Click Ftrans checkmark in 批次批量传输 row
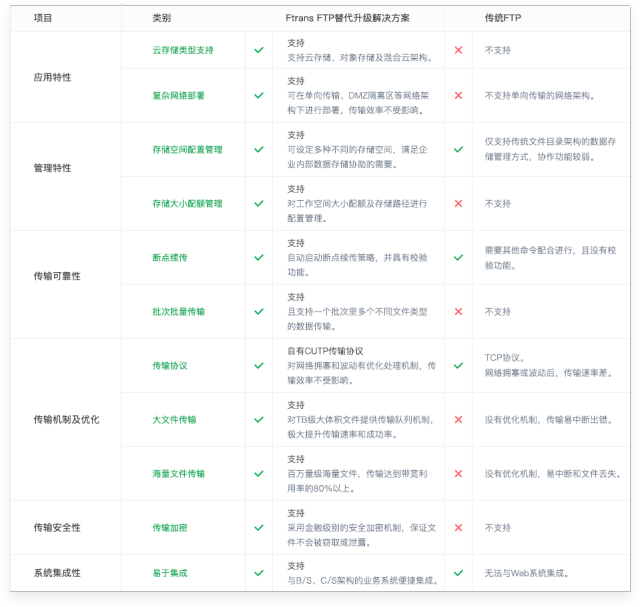 (259, 311)
